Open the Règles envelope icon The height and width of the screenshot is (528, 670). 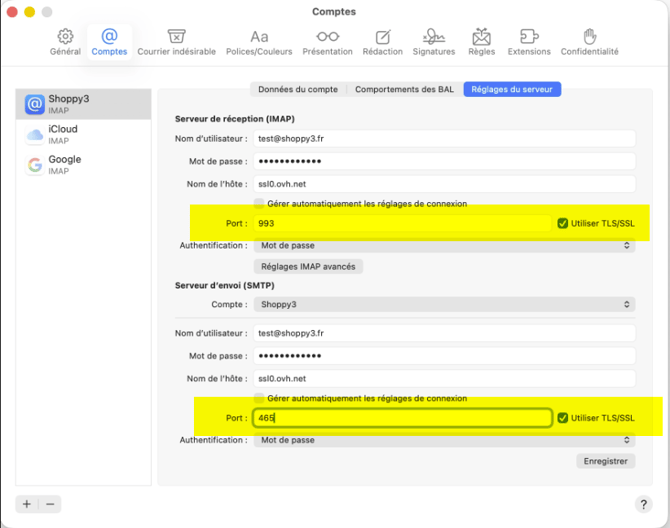[x=482, y=37]
